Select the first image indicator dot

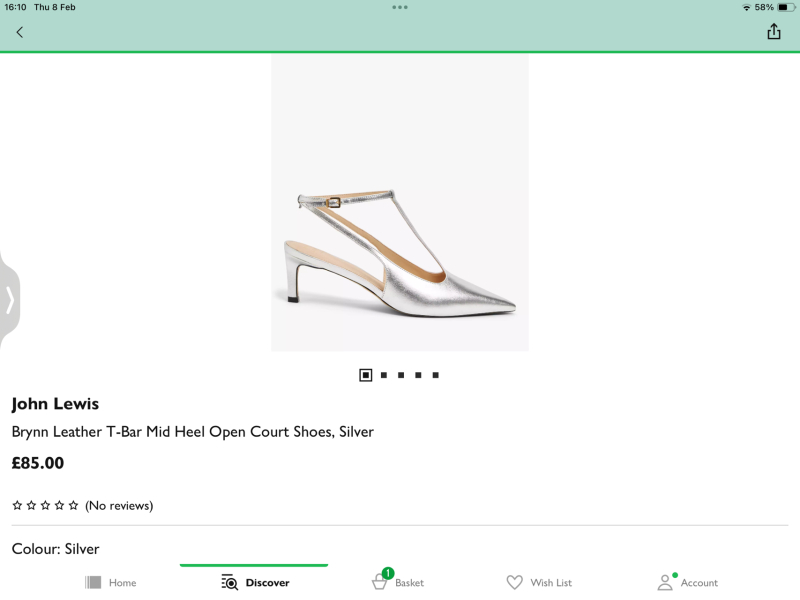point(365,375)
